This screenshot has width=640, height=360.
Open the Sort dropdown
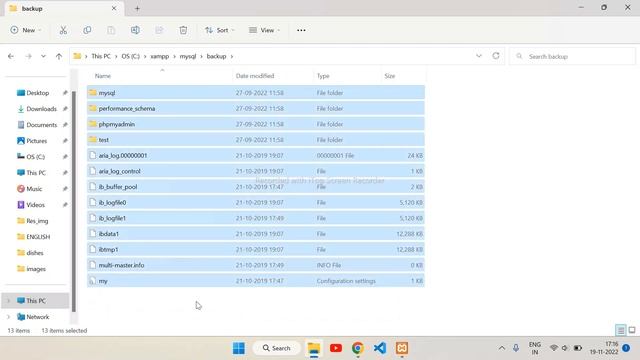(x=220, y=30)
